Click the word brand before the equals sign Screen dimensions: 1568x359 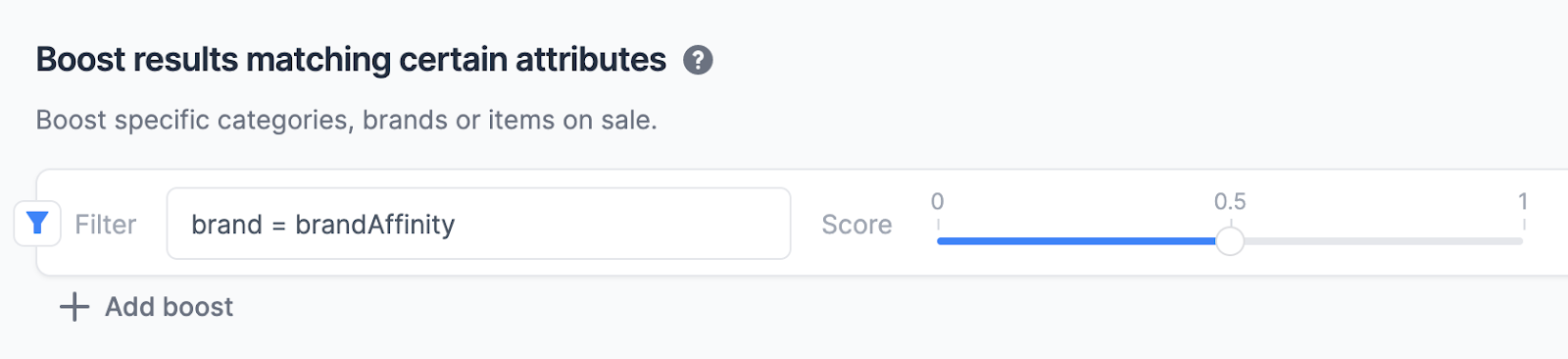click(226, 225)
